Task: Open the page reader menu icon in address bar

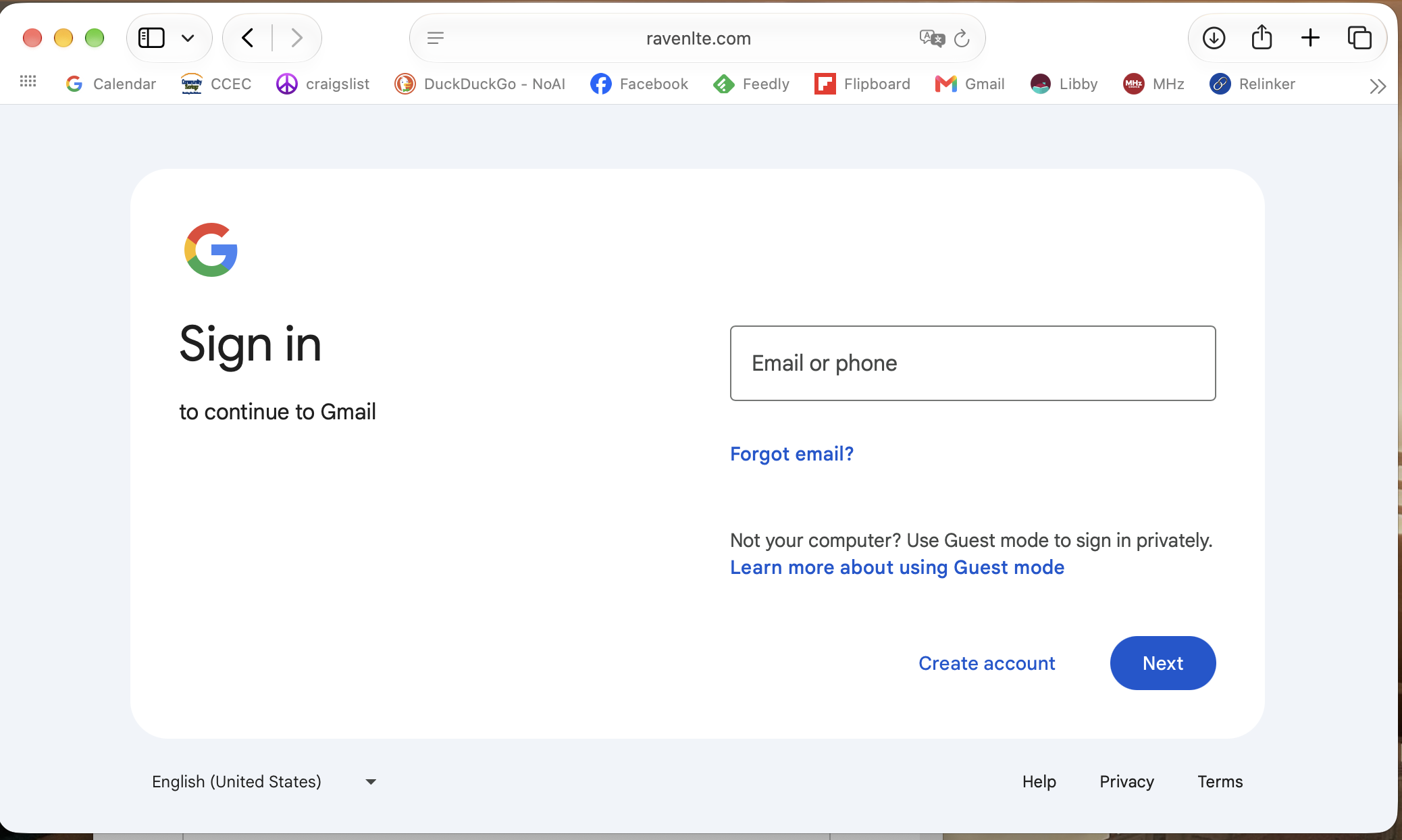Action: click(x=436, y=38)
